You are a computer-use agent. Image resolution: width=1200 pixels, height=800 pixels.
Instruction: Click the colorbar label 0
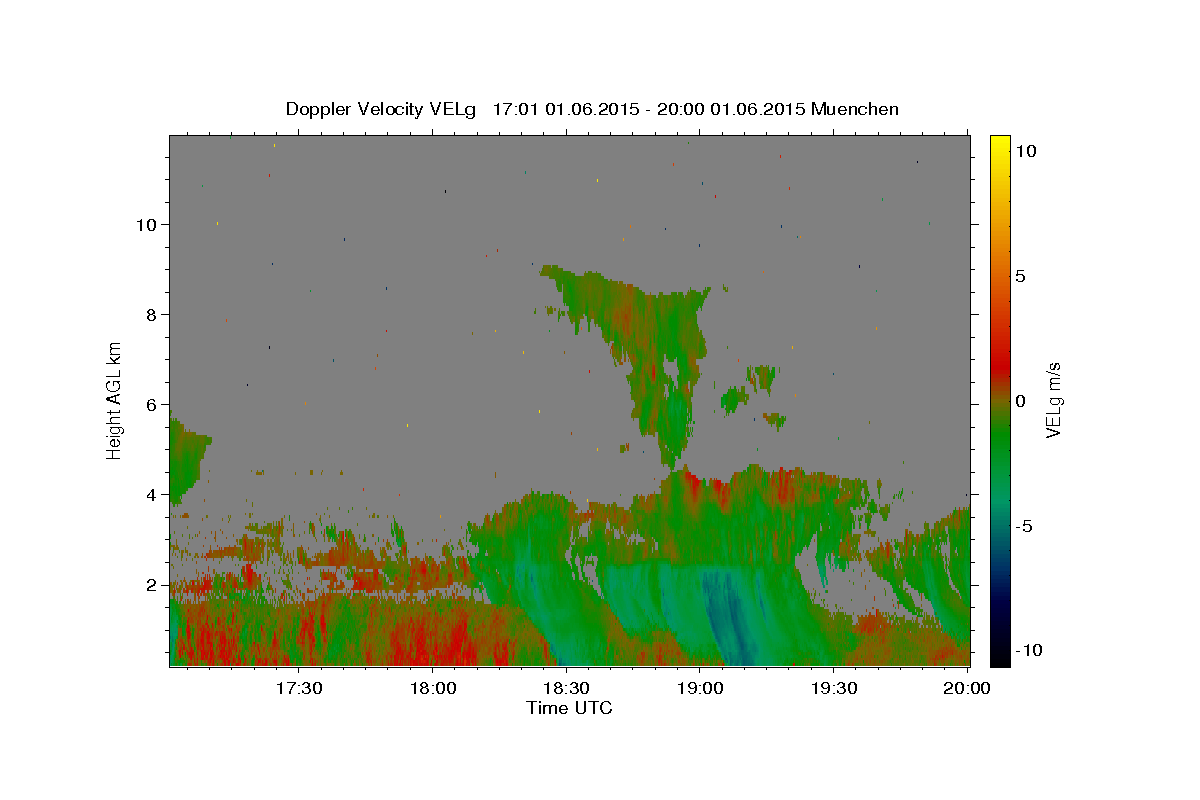1021,401
